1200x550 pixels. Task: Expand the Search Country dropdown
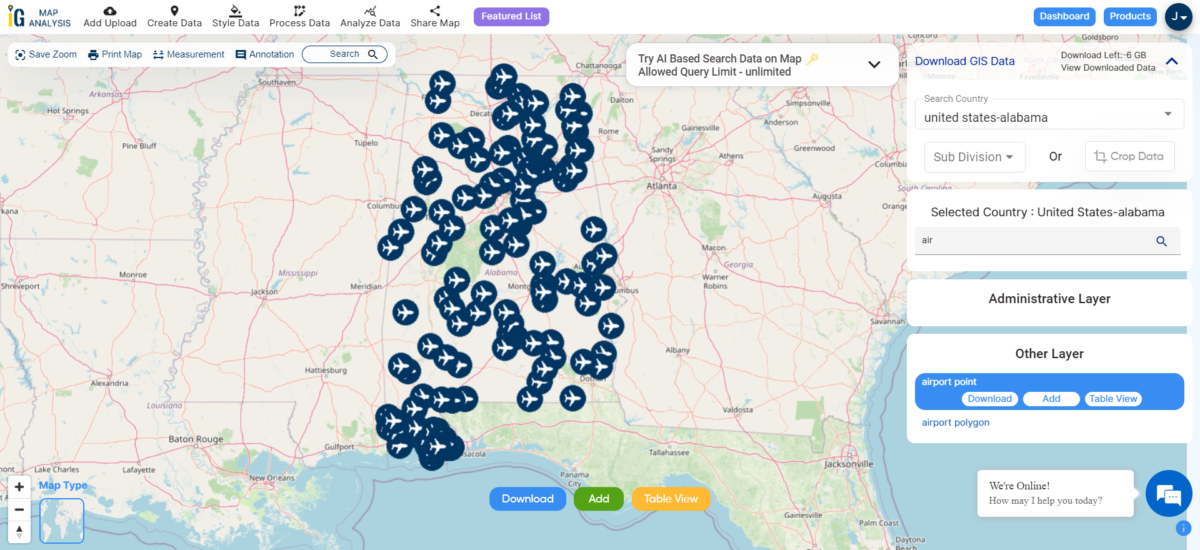point(1167,113)
